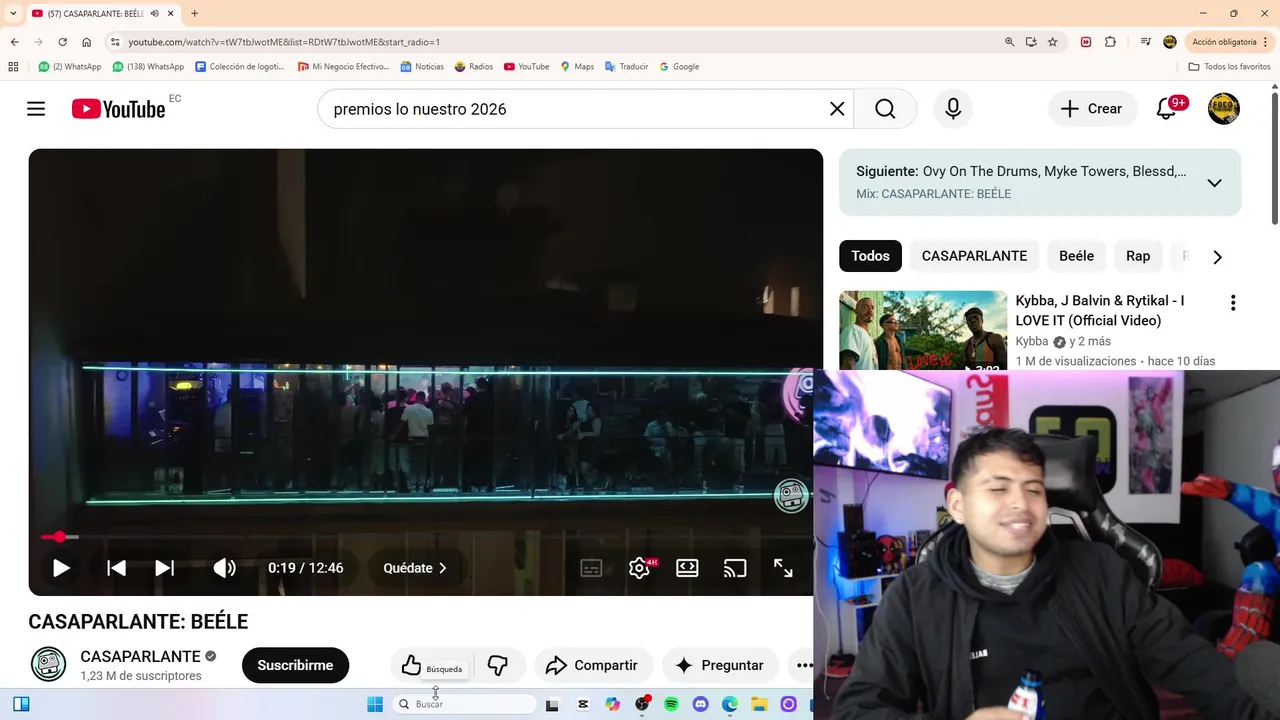Select the CASAPARLANTE filter chip
The height and width of the screenshot is (720, 1280).
tap(974, 256)
